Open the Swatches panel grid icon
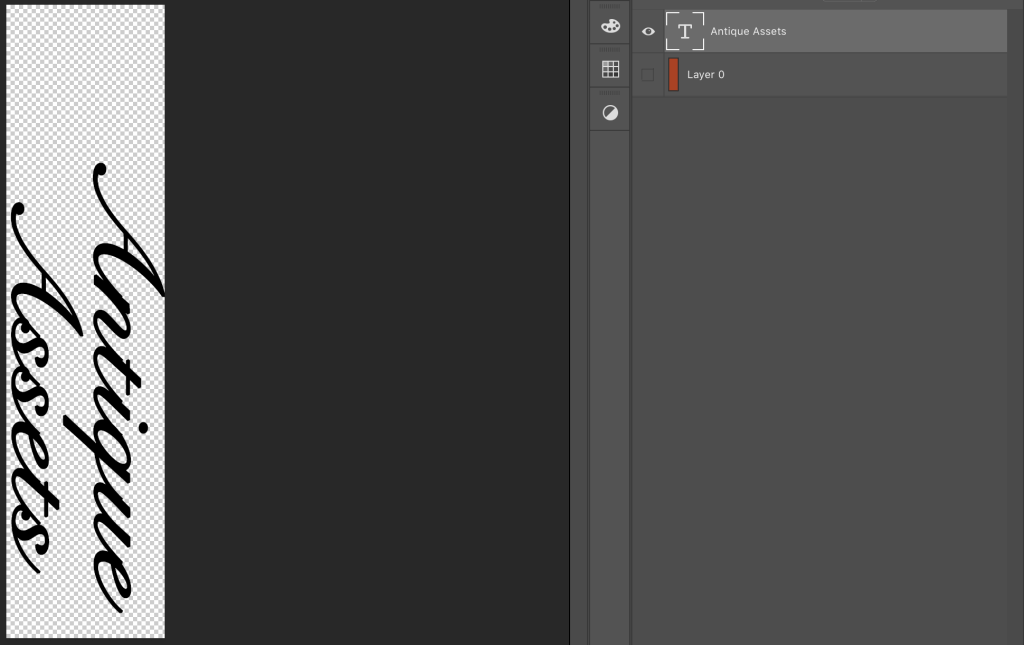Screen dimensions: 1024x645 coord(610,70)
